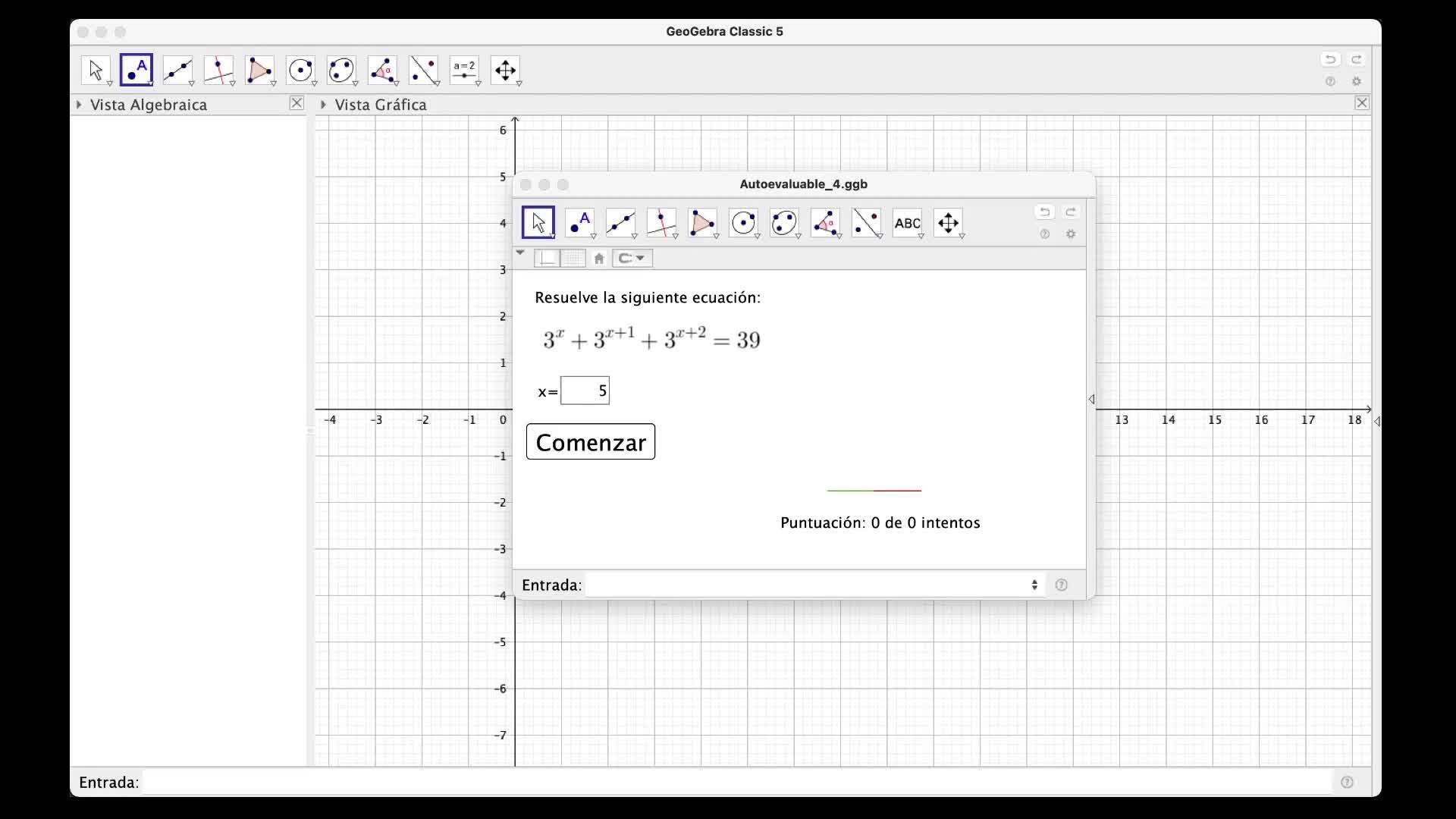This screenshot has height=819, width=1456.
Task: Collapse the style bar triangle toggle
Action: pyautogui.click(x=520, y=253)
